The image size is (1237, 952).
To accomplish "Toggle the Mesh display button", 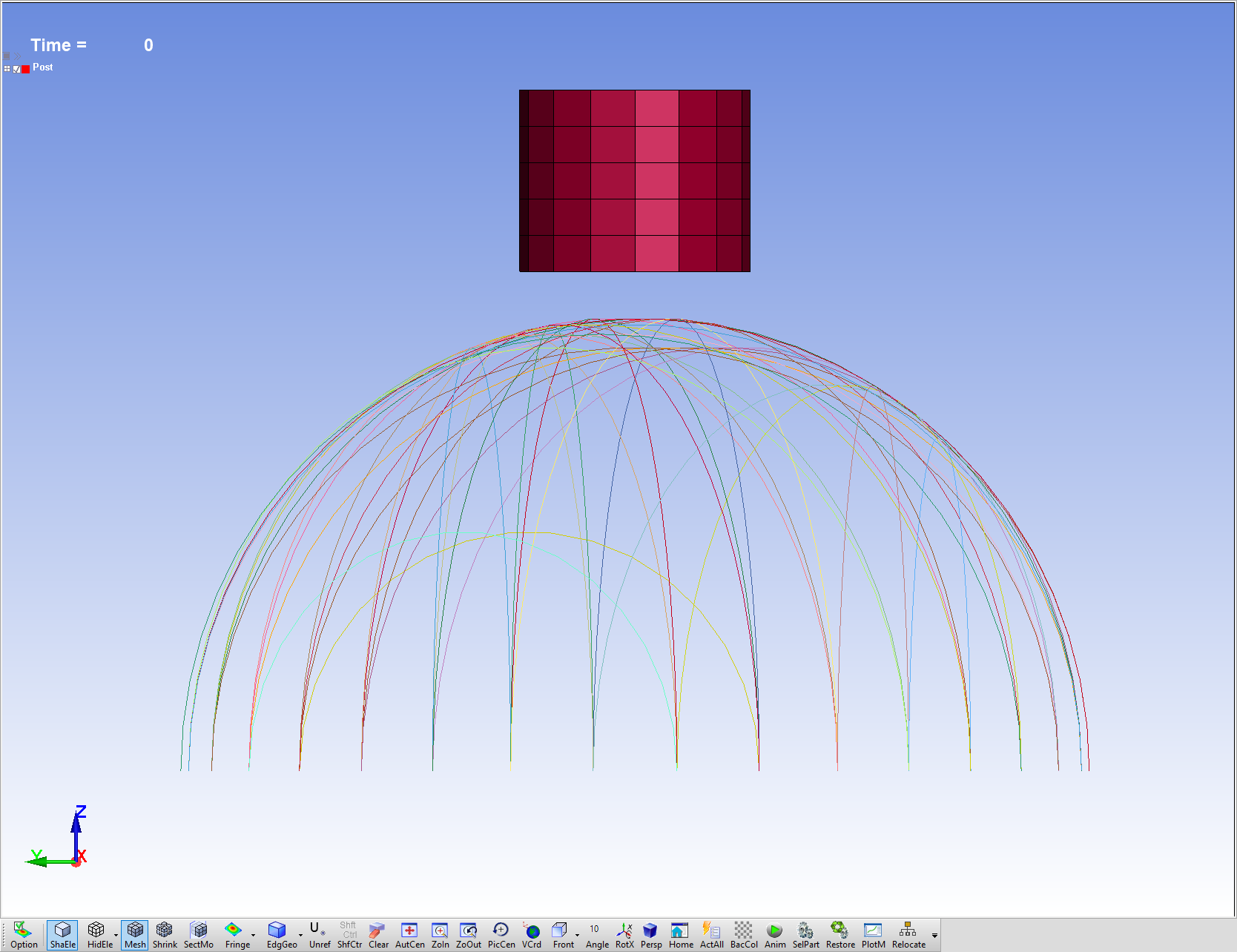I will coord(135,935).
